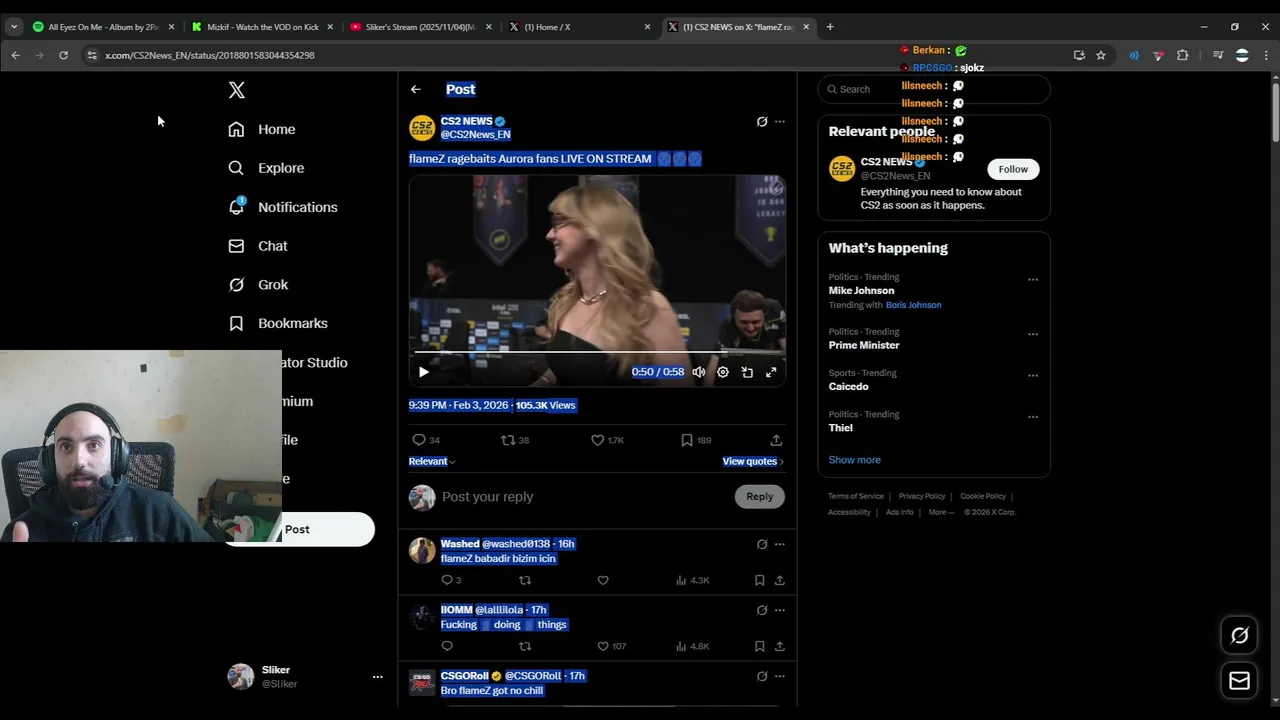Click the Reply button
Viewport: 1280px width, 720px height.
(x=760, y=497)
